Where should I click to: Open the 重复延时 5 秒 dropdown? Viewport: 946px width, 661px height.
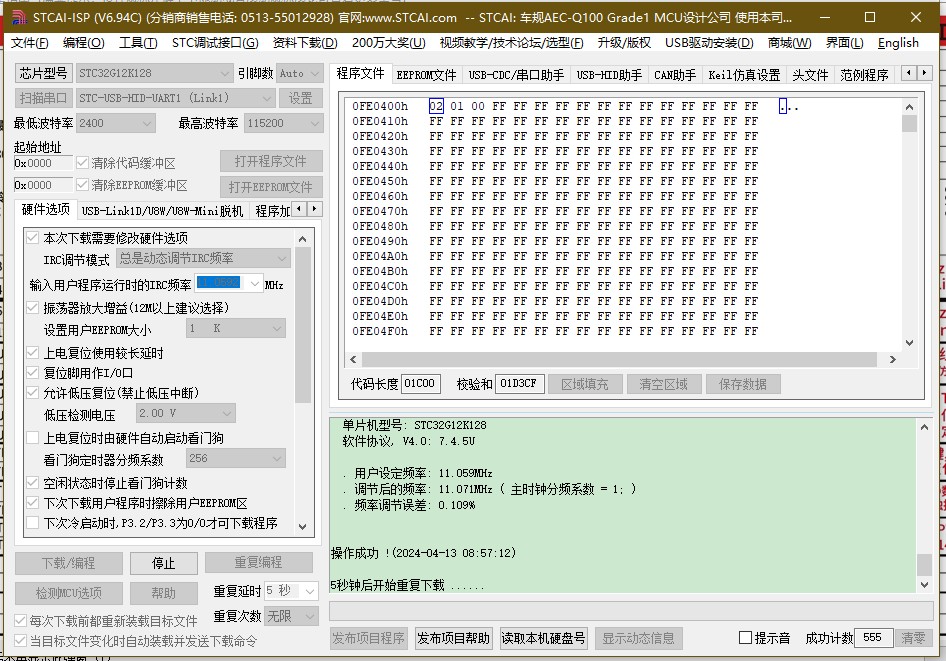291,590
